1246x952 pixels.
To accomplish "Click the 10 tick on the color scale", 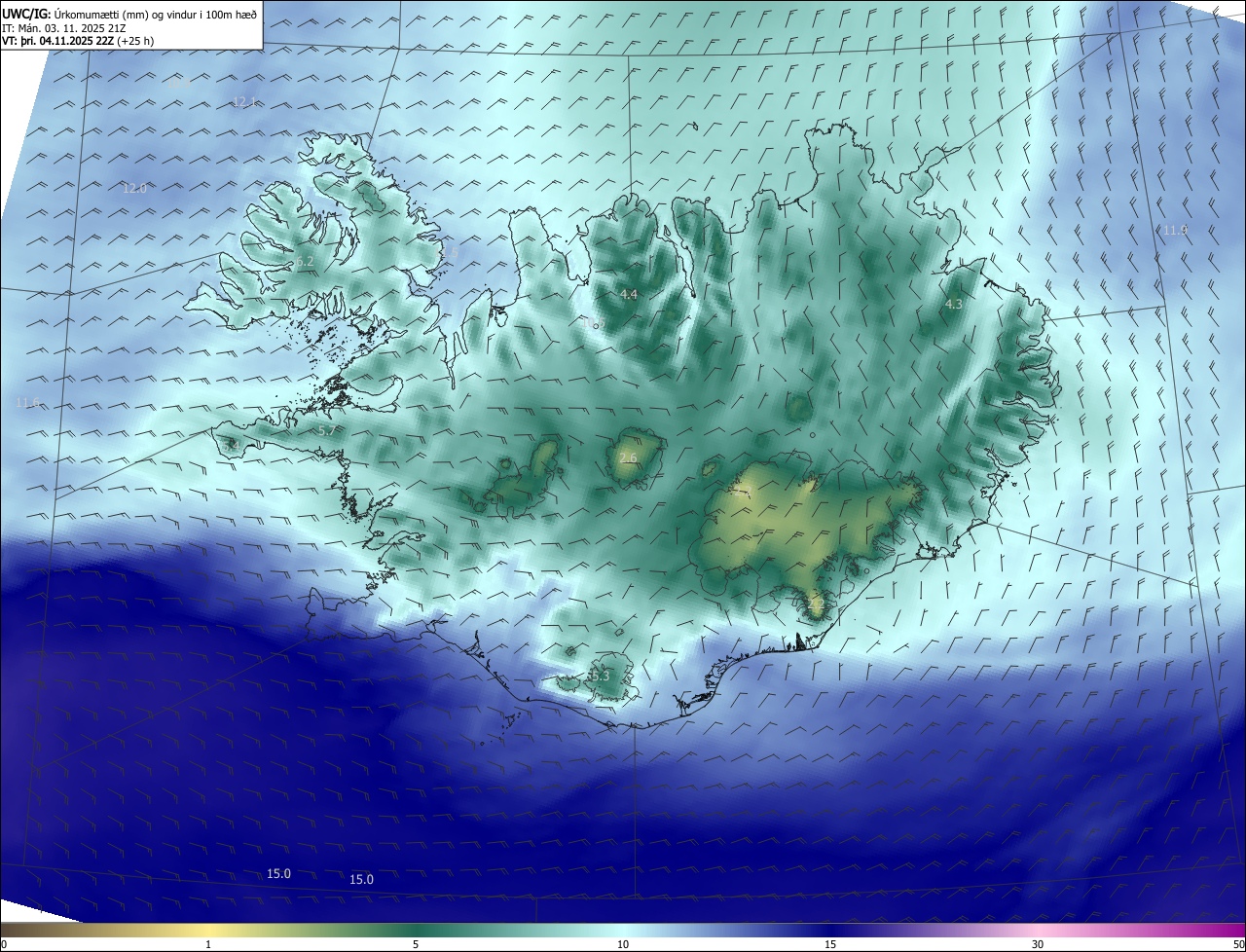I will [623, 944].
